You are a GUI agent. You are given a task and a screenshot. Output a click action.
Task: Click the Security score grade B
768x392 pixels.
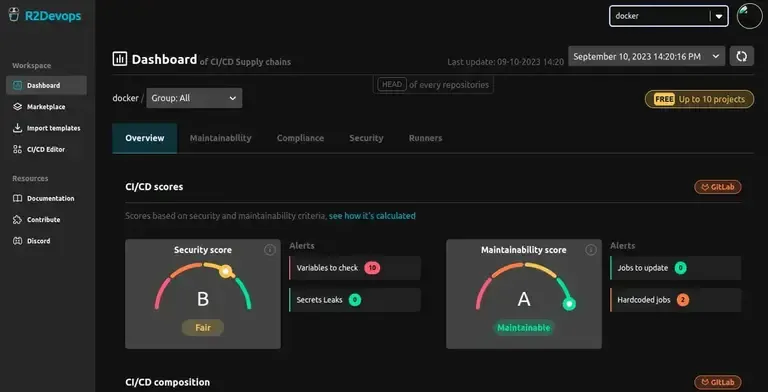click(203, 299)
